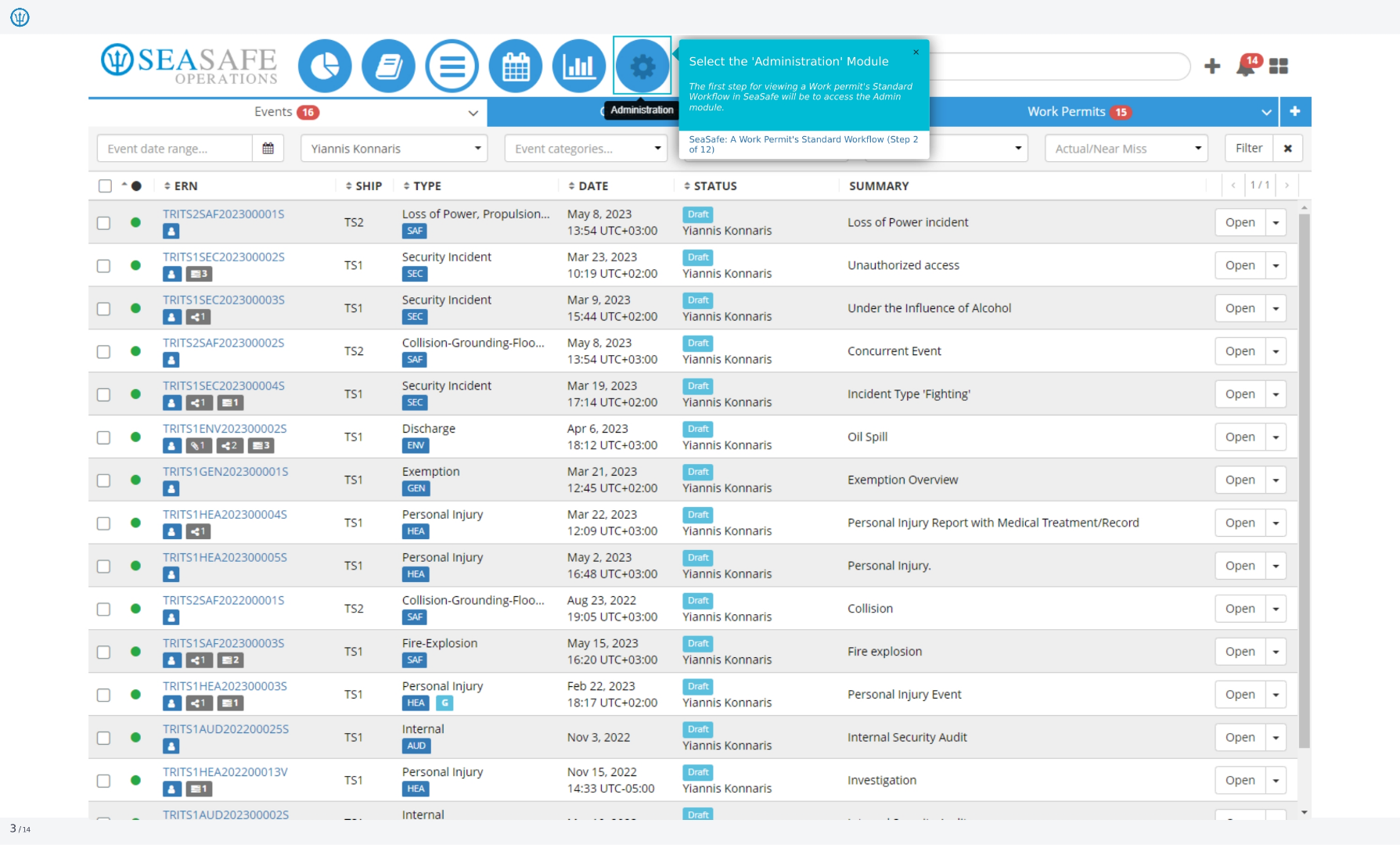Follow the TRITS1AUD202200025S link
Viewport: 1400px width, 845px height.
[x=225, y=729]
